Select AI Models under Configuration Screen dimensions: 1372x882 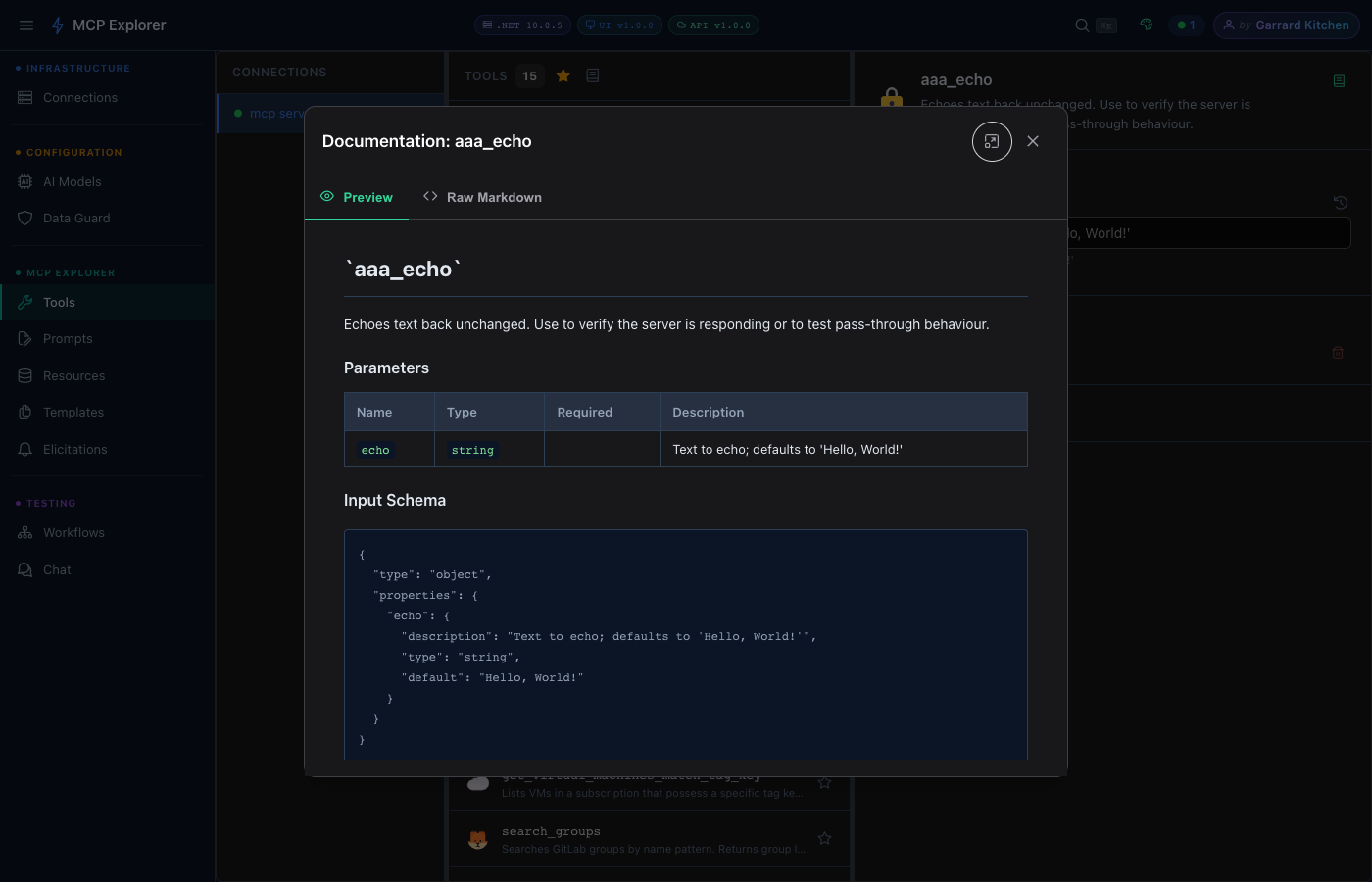(x=73, y=181)
